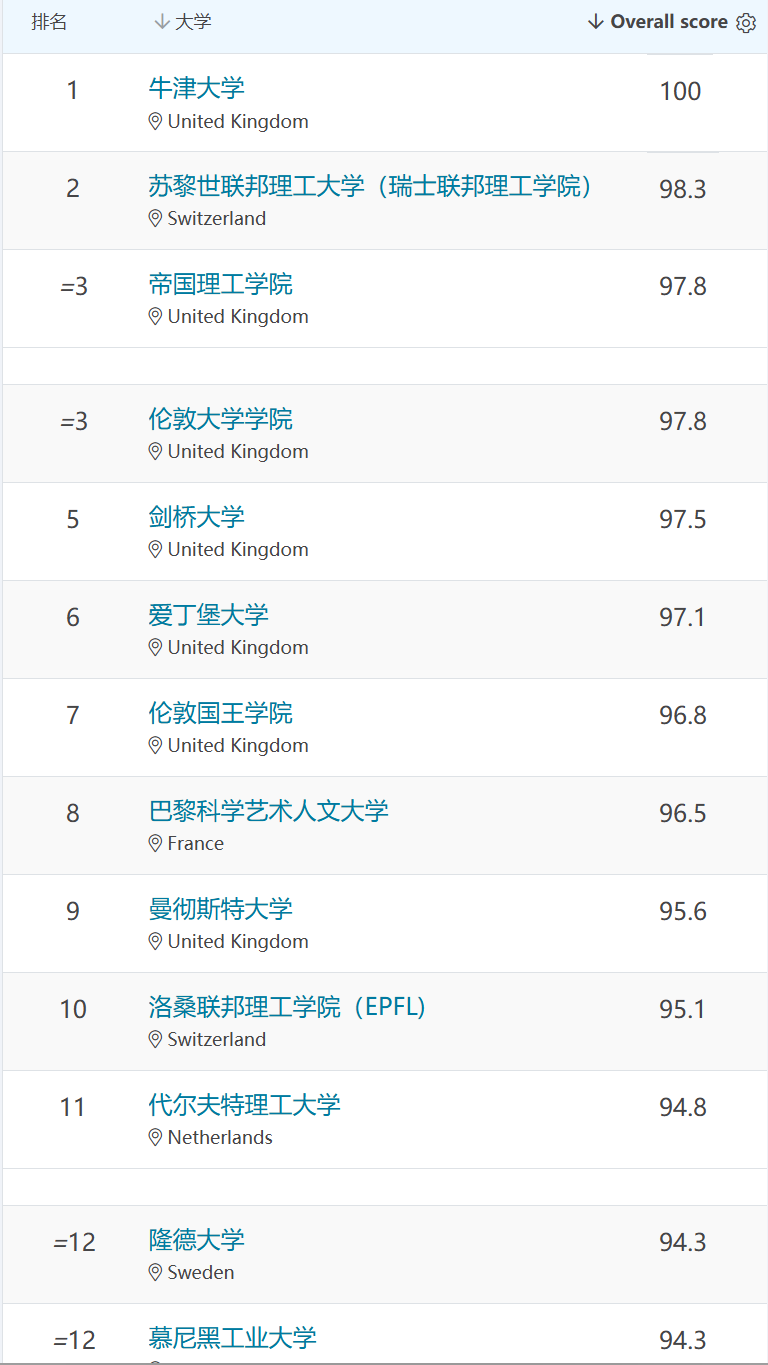Open the Overall score column settings gear

746,21
